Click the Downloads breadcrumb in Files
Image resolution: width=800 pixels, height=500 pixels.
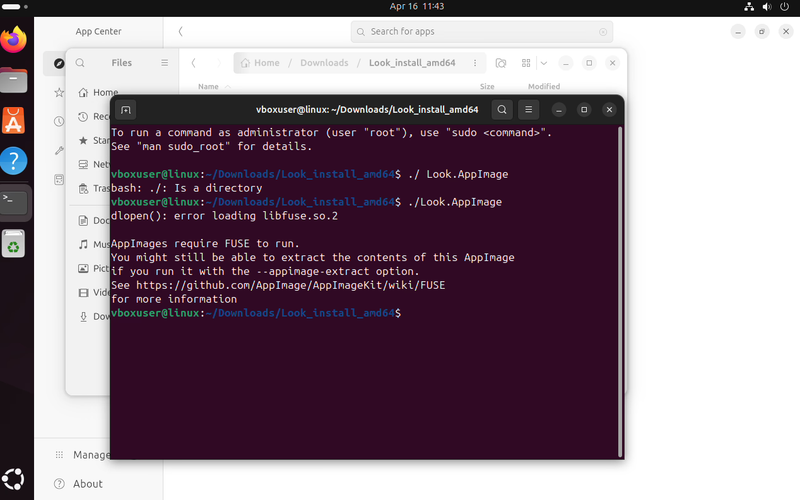point(324,63)
